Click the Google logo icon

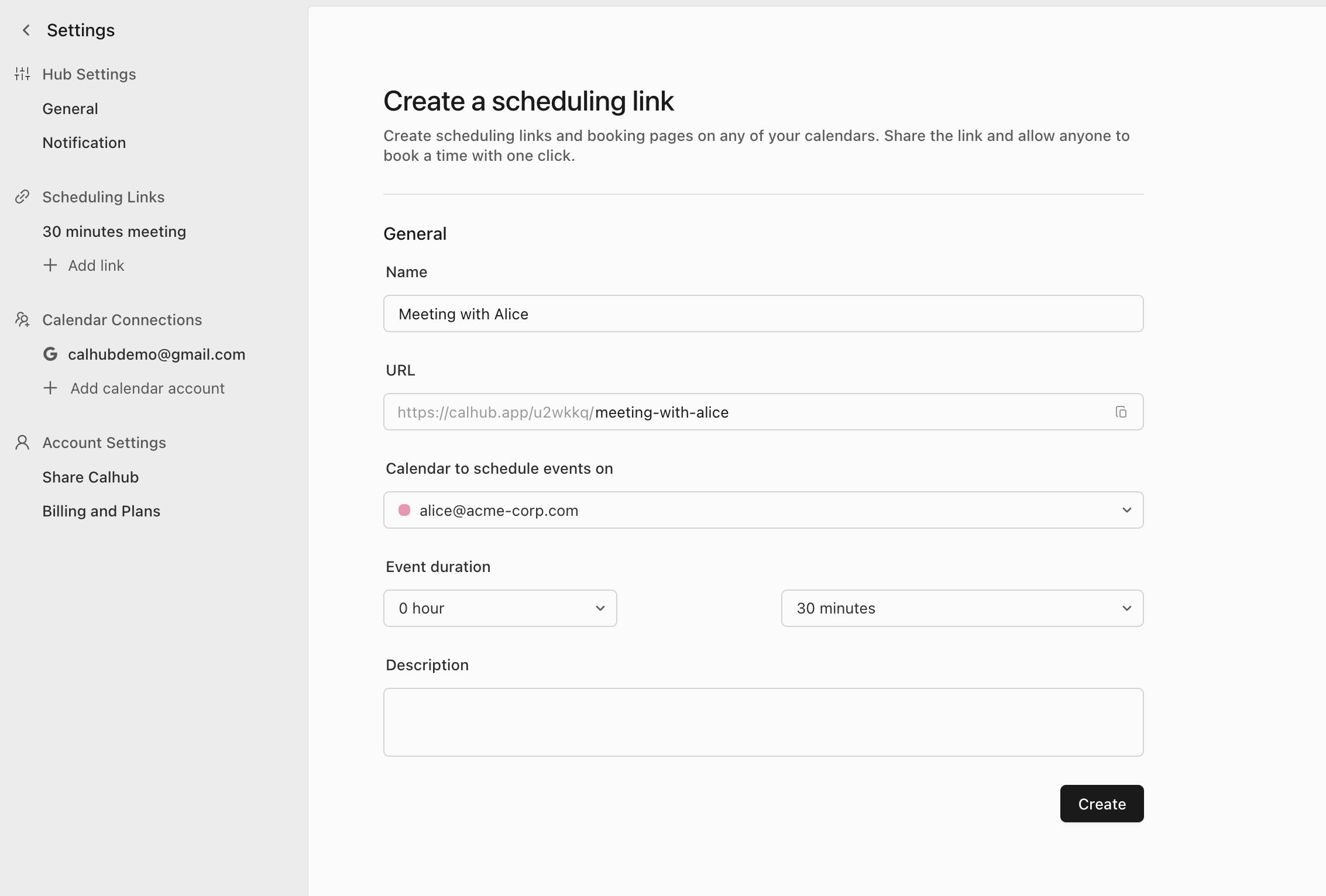(x=50, y=354)
